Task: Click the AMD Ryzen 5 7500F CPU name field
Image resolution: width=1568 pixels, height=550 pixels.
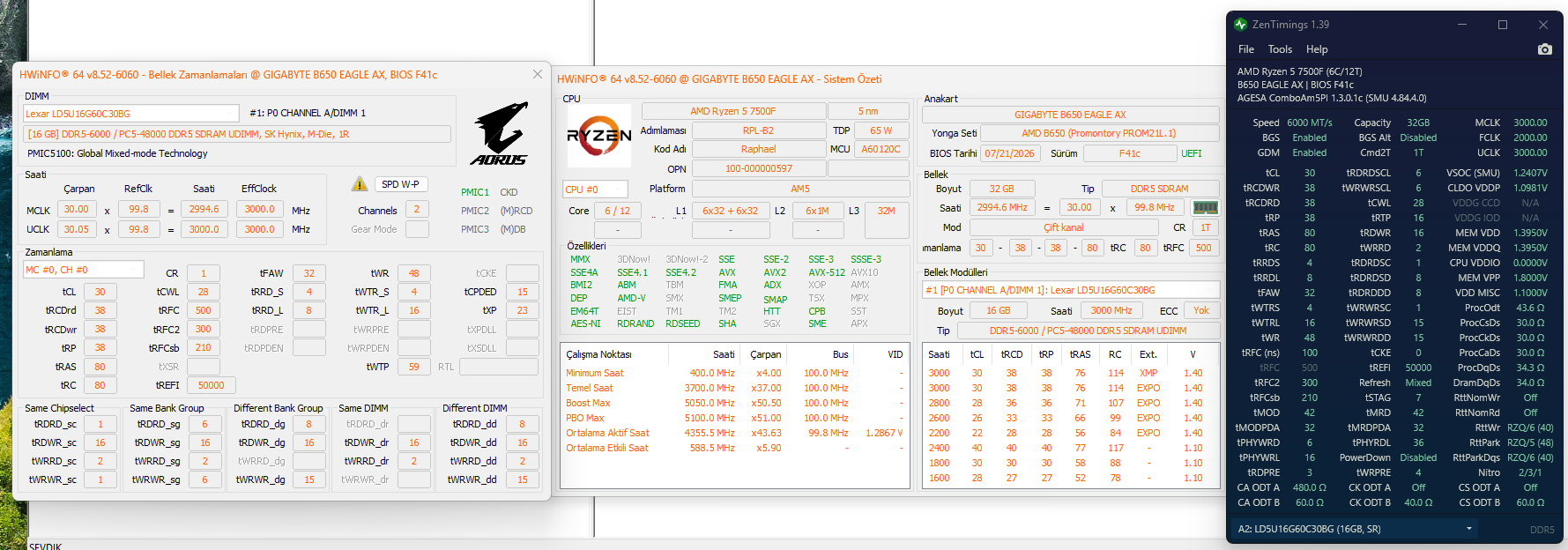Action: (733, 111)
